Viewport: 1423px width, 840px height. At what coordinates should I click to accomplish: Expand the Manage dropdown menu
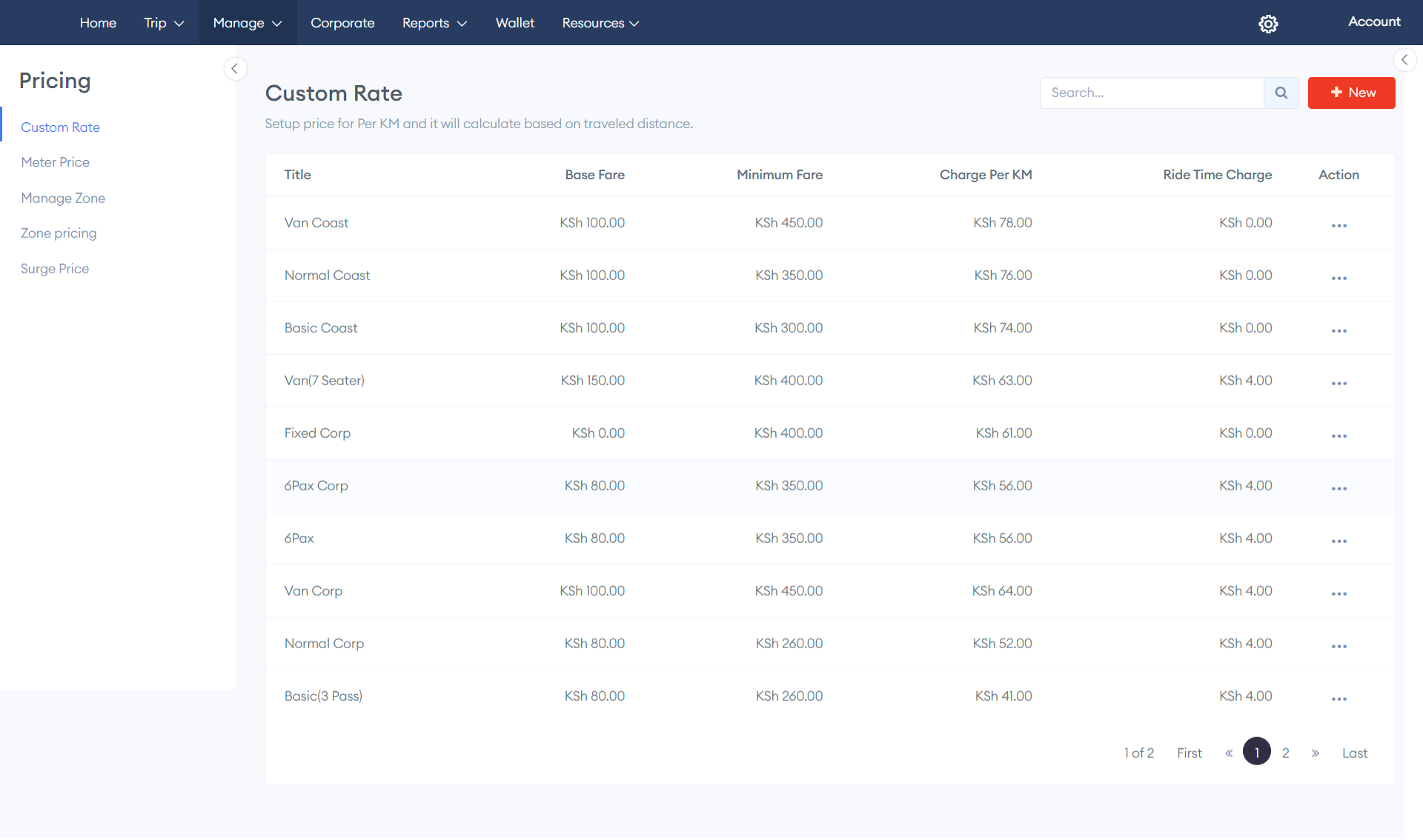(x=247, y=23)
